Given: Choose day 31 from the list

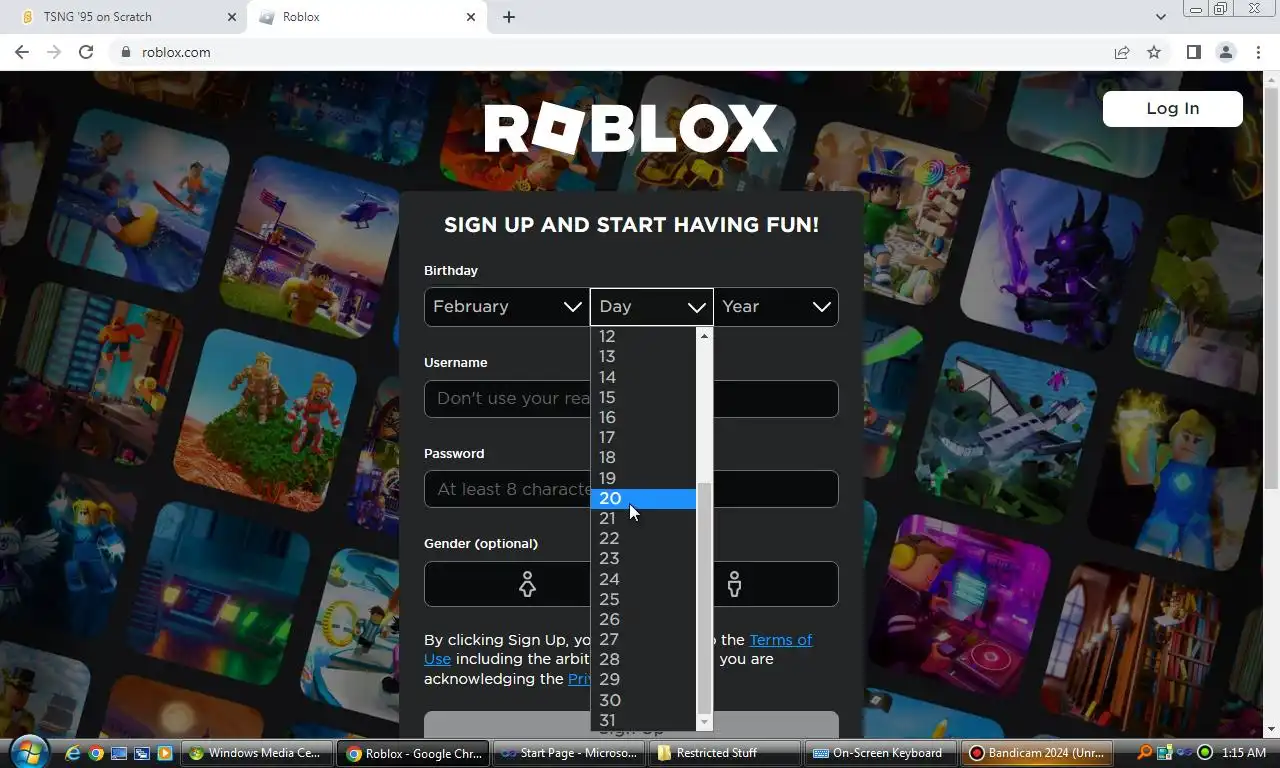Looking at the screenshot, I should [643, 720].
